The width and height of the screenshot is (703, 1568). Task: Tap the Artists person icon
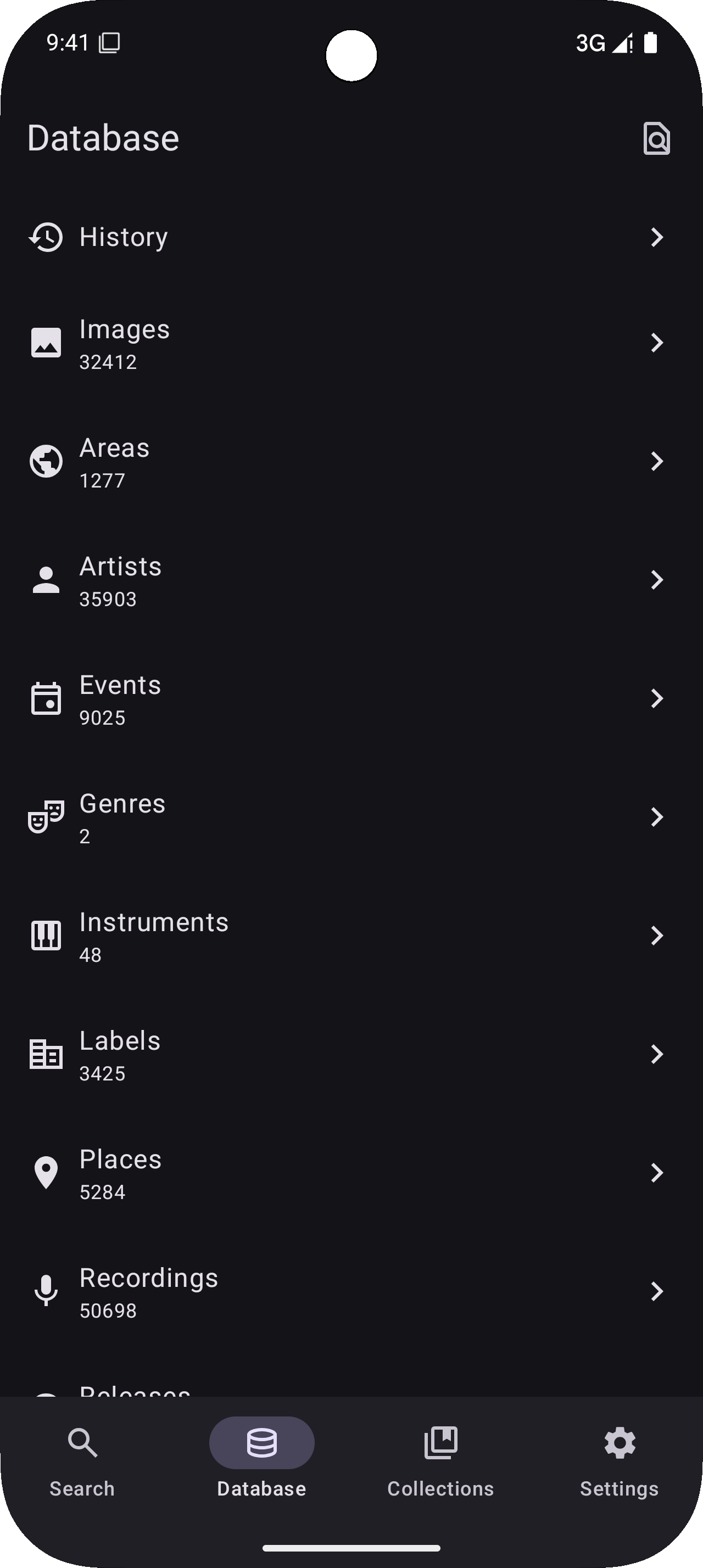[46, 580]
